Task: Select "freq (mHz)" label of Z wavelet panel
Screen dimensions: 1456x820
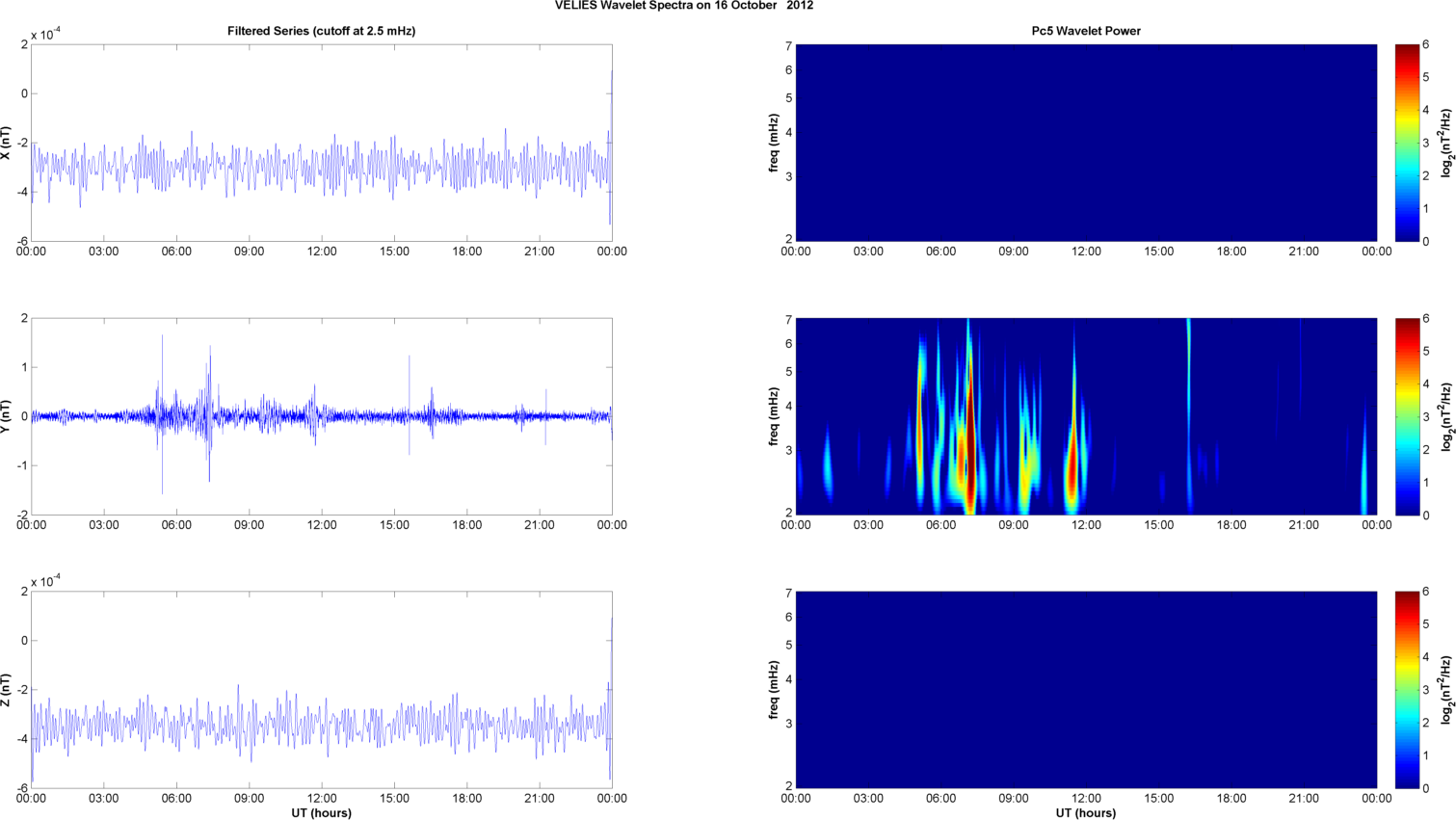Action: 774,690
